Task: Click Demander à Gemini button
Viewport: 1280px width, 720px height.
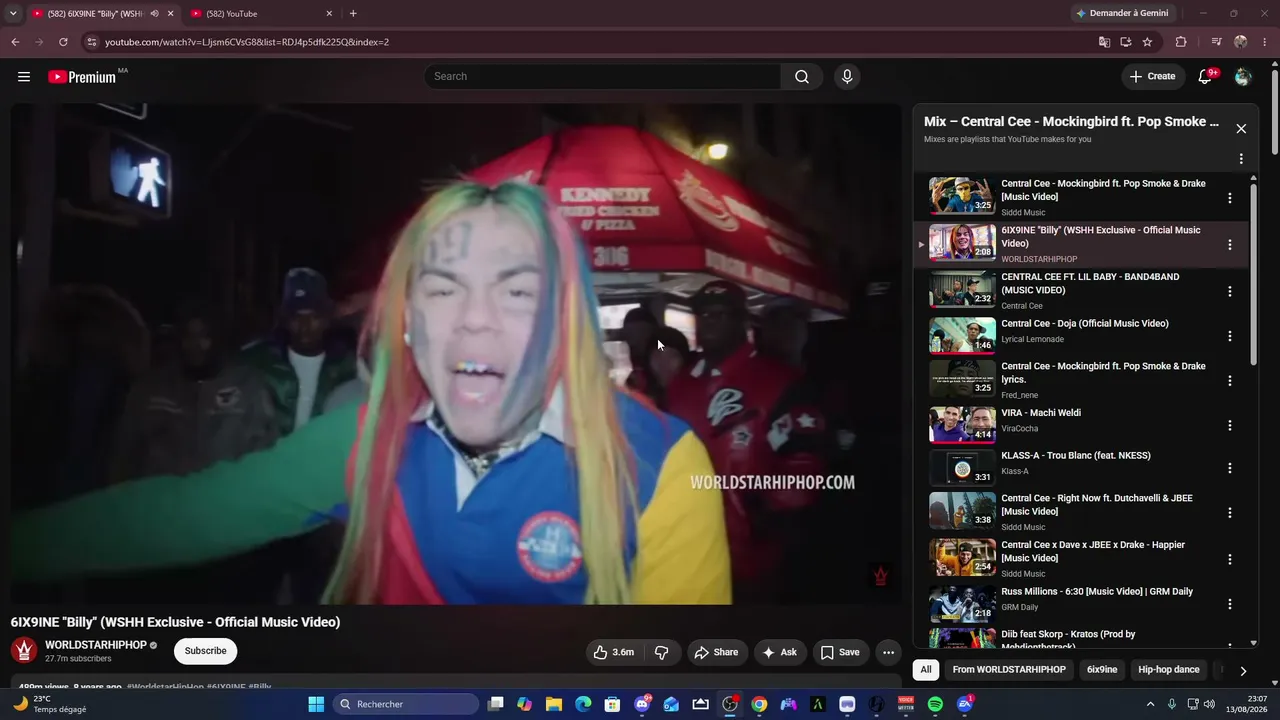Action: click(x=1121, y=13)
